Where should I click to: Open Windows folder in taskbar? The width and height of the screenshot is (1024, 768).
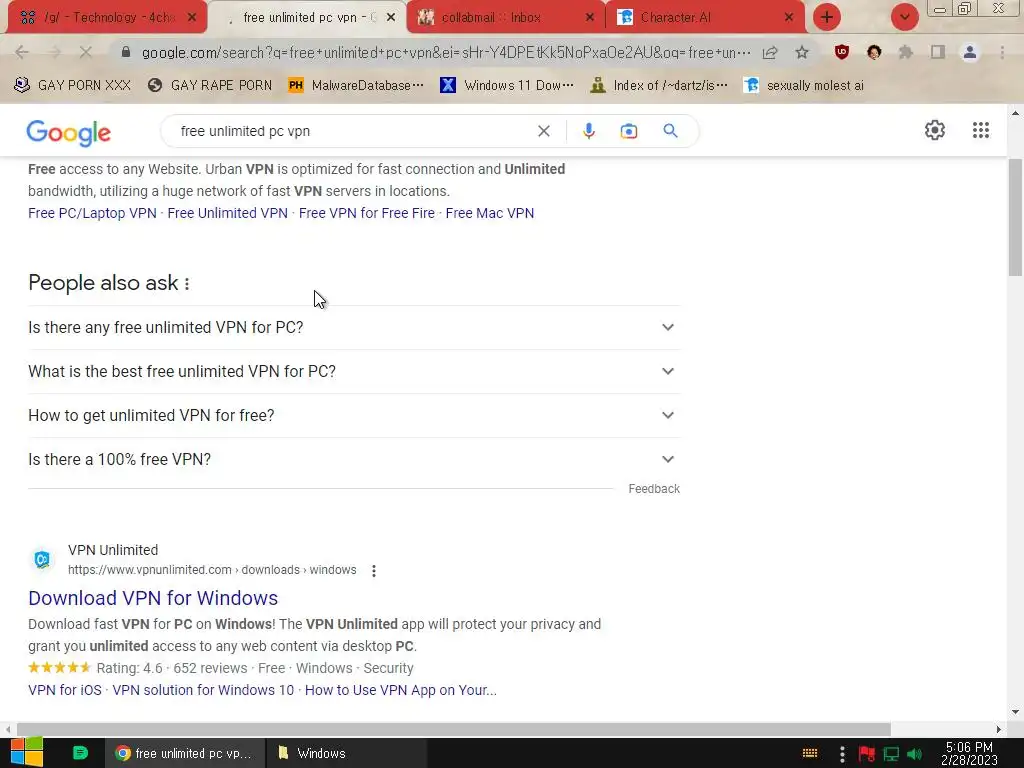coord(347,753)
